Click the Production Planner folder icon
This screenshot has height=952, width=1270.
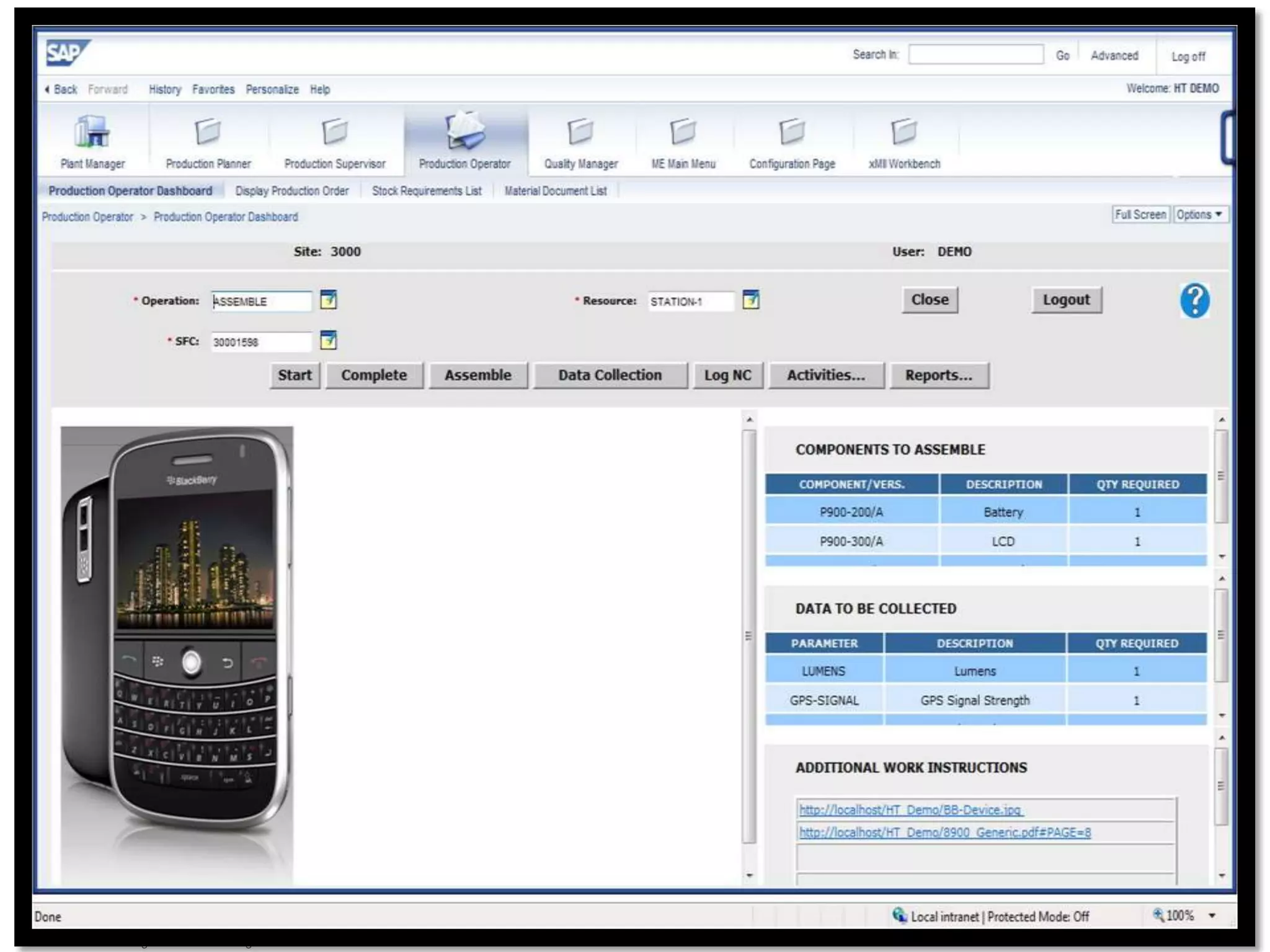(208, 132)
